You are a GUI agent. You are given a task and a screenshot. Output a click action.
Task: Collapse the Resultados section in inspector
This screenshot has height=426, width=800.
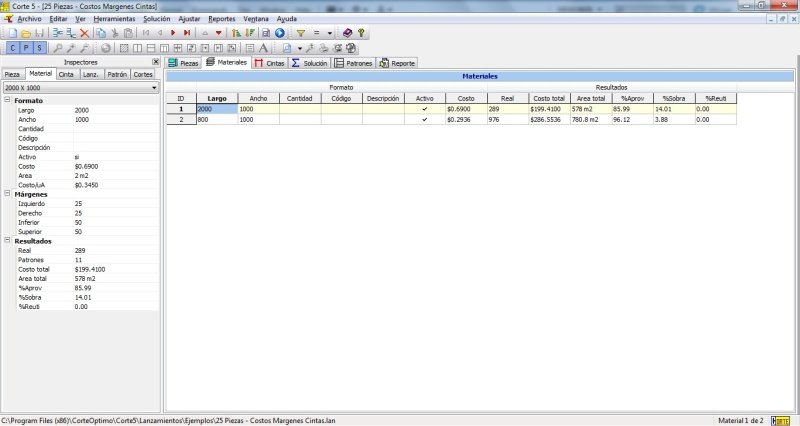(8, 240)
